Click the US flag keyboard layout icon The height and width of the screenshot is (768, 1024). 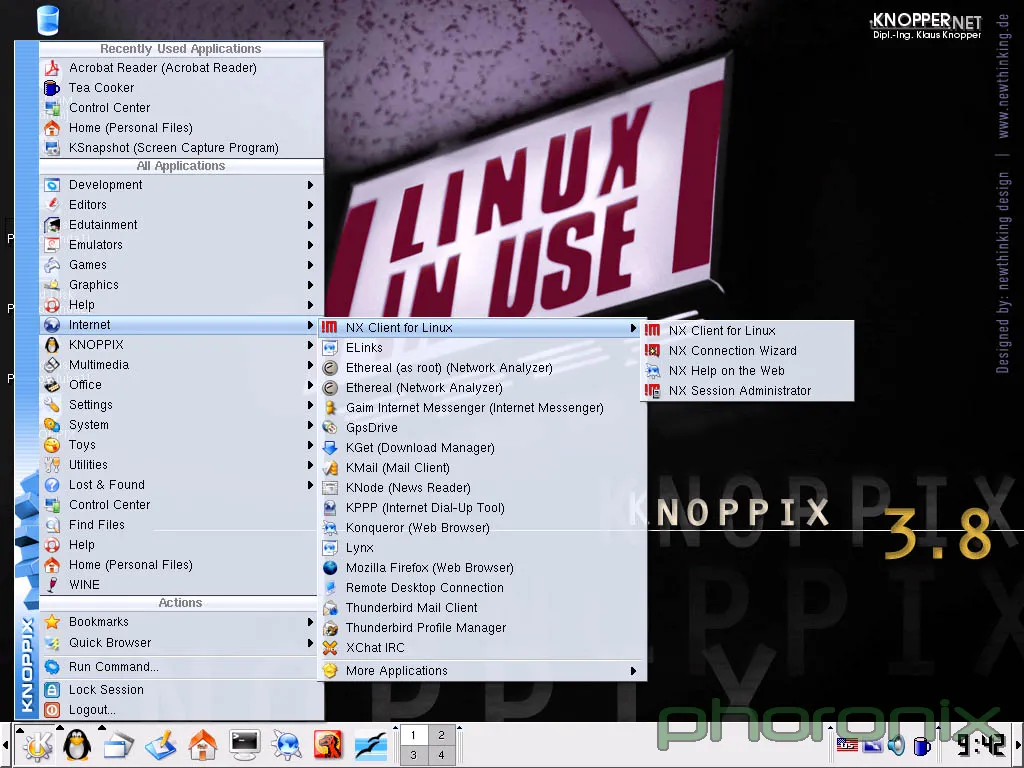[847, 744]
